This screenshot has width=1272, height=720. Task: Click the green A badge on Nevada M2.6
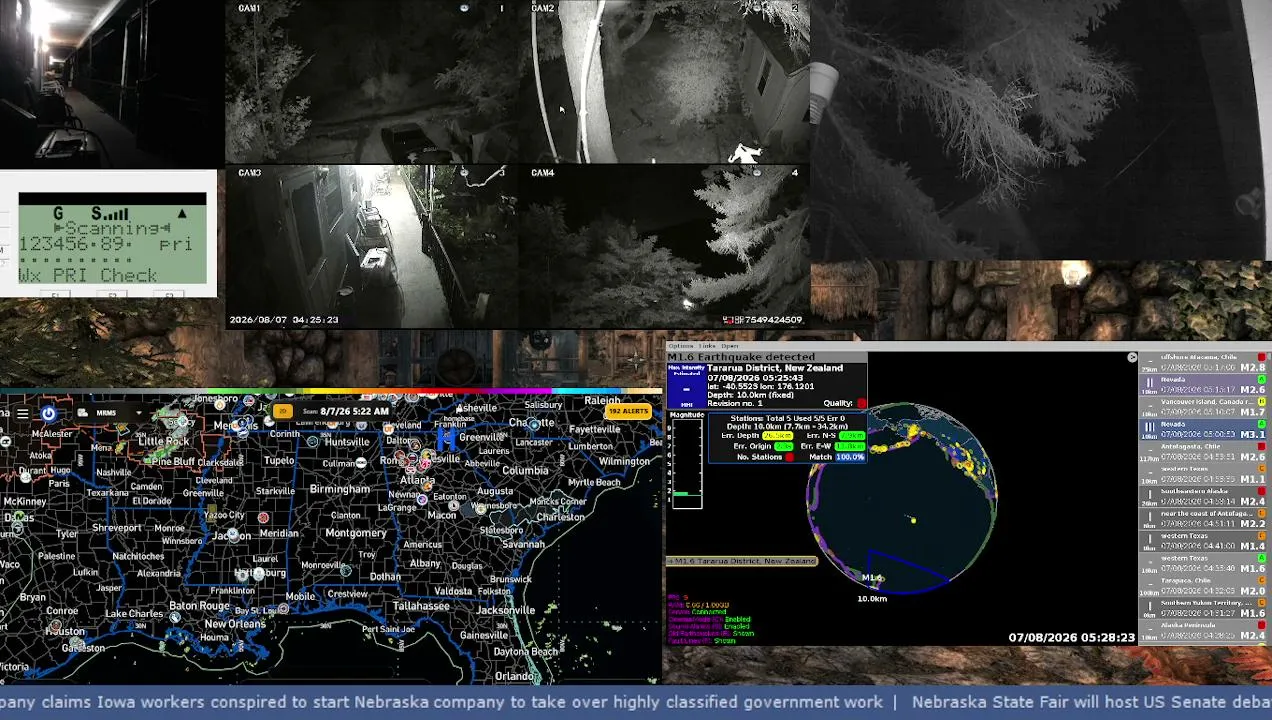coord(1262,379)
